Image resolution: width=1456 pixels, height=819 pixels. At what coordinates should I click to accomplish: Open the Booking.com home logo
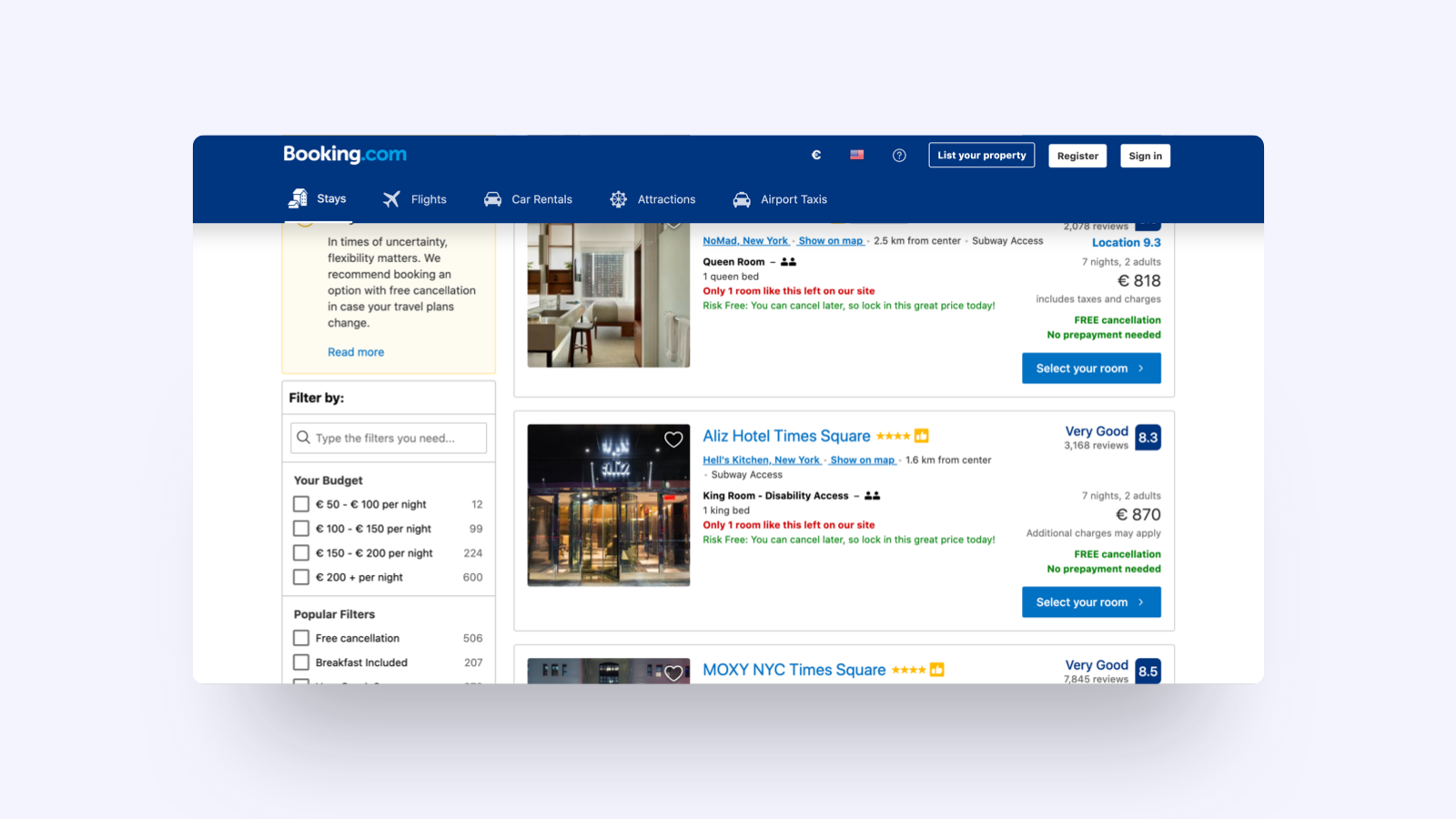(x=345, y=155)
